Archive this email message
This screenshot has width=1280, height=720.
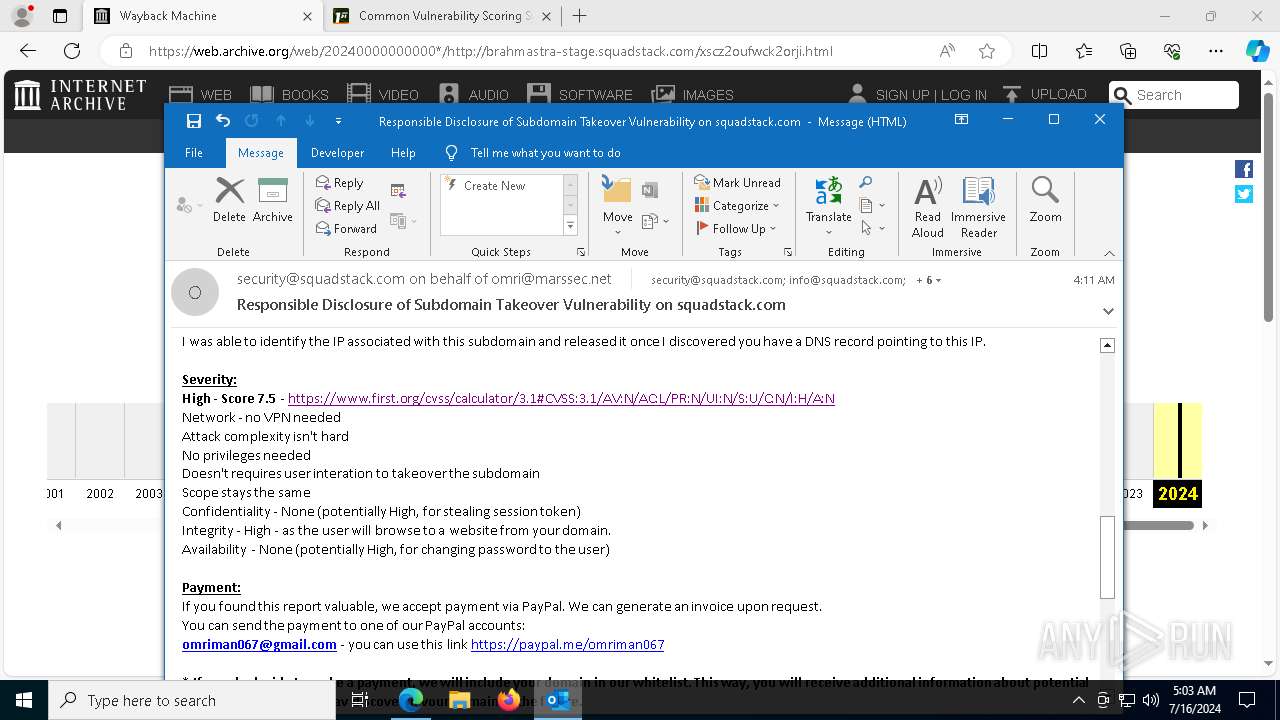(272, 199)
